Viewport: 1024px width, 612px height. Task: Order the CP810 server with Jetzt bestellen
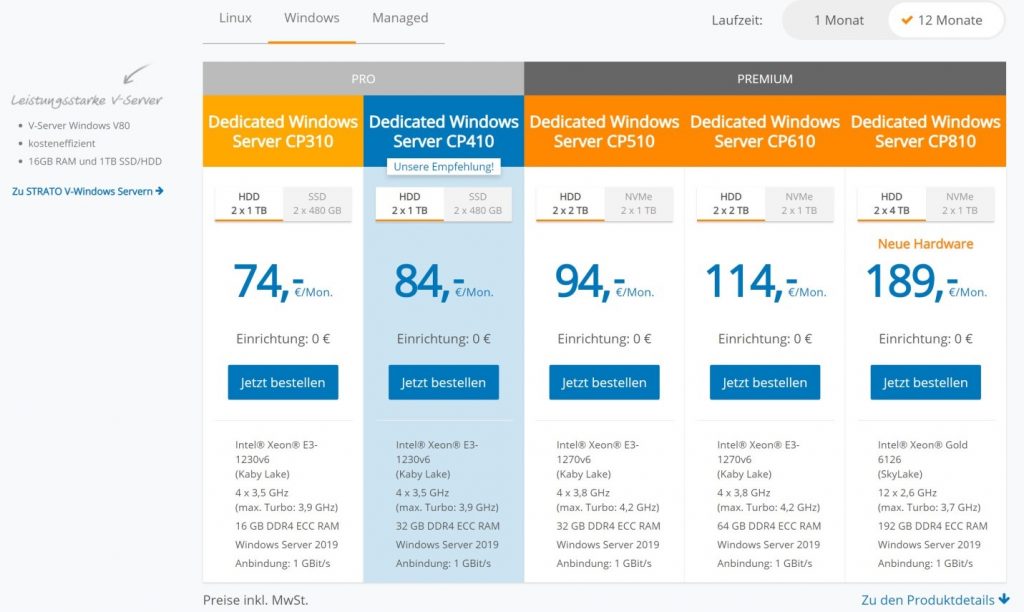925,382
